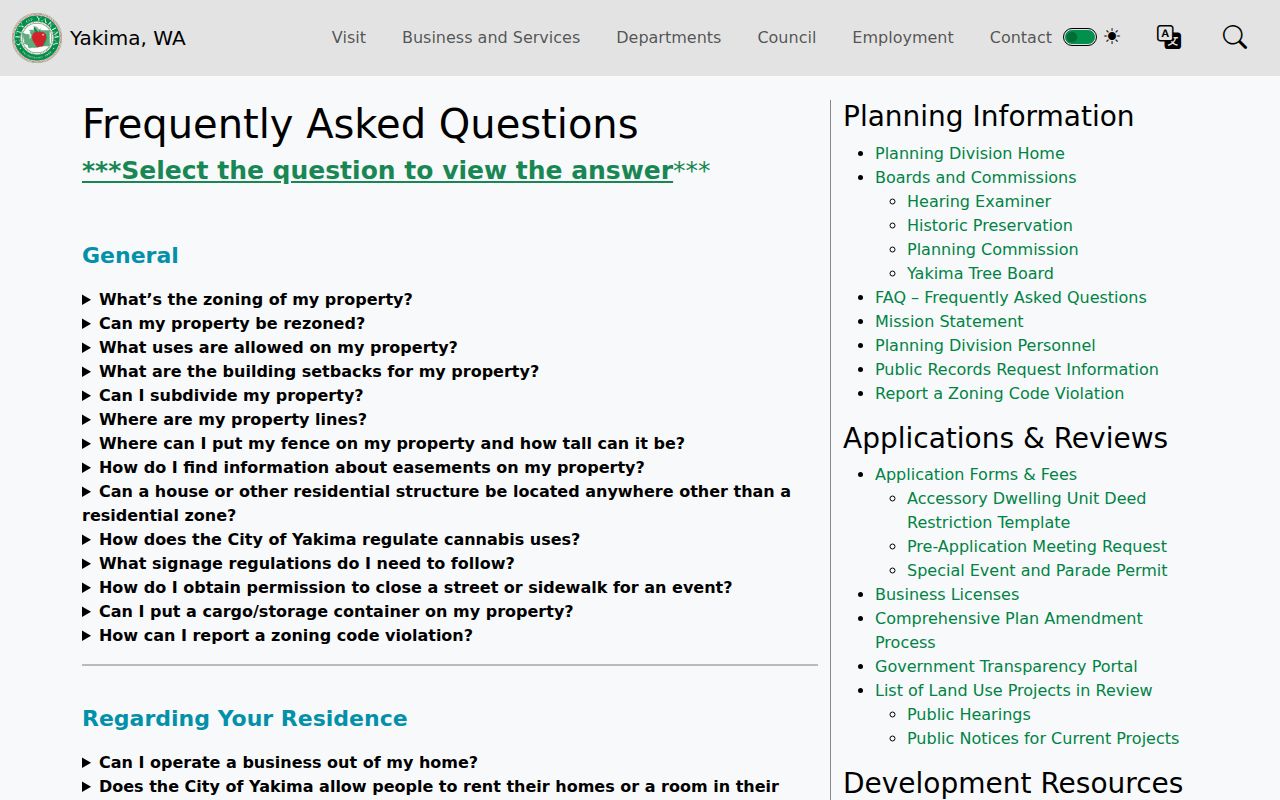
Task: Open Boards and Commissions link
Action: point(976,177)
